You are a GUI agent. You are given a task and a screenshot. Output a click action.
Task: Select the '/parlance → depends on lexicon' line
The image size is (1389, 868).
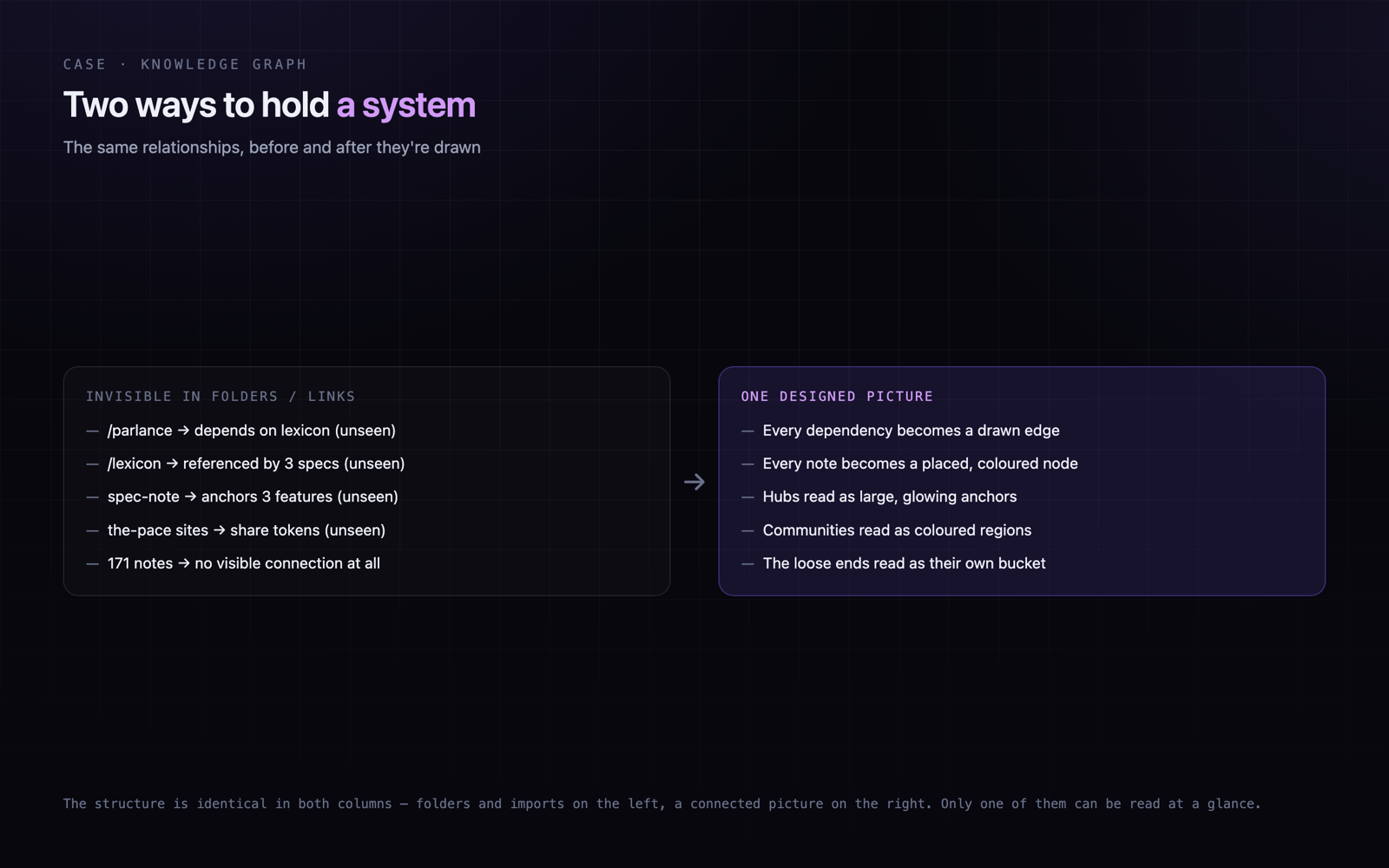point(252,431)
